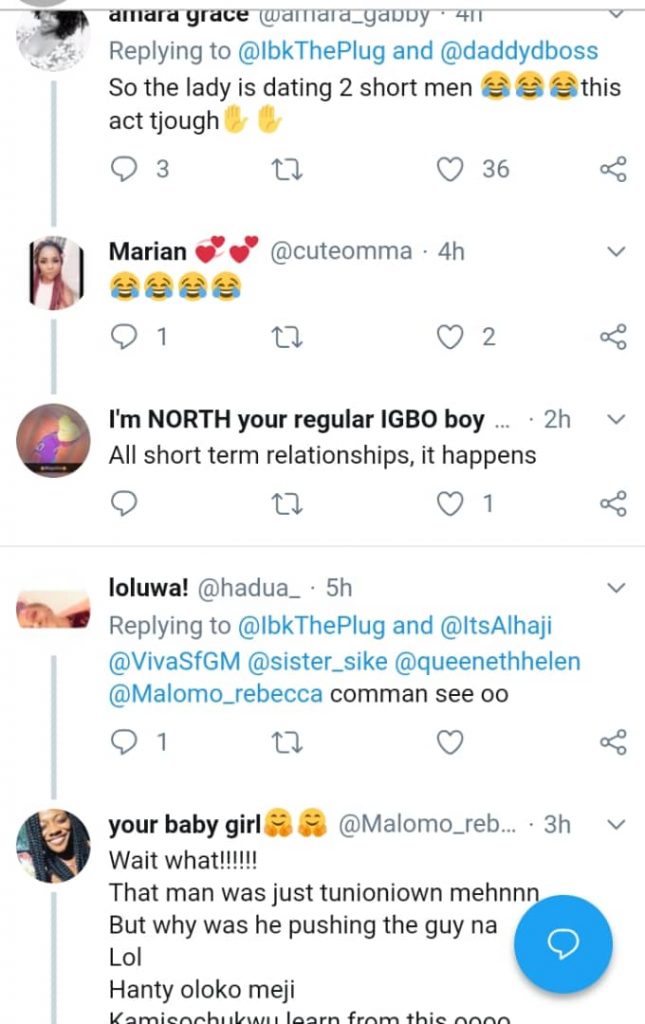Reply to Marian's emoji tweet

[x=123, y=337]
